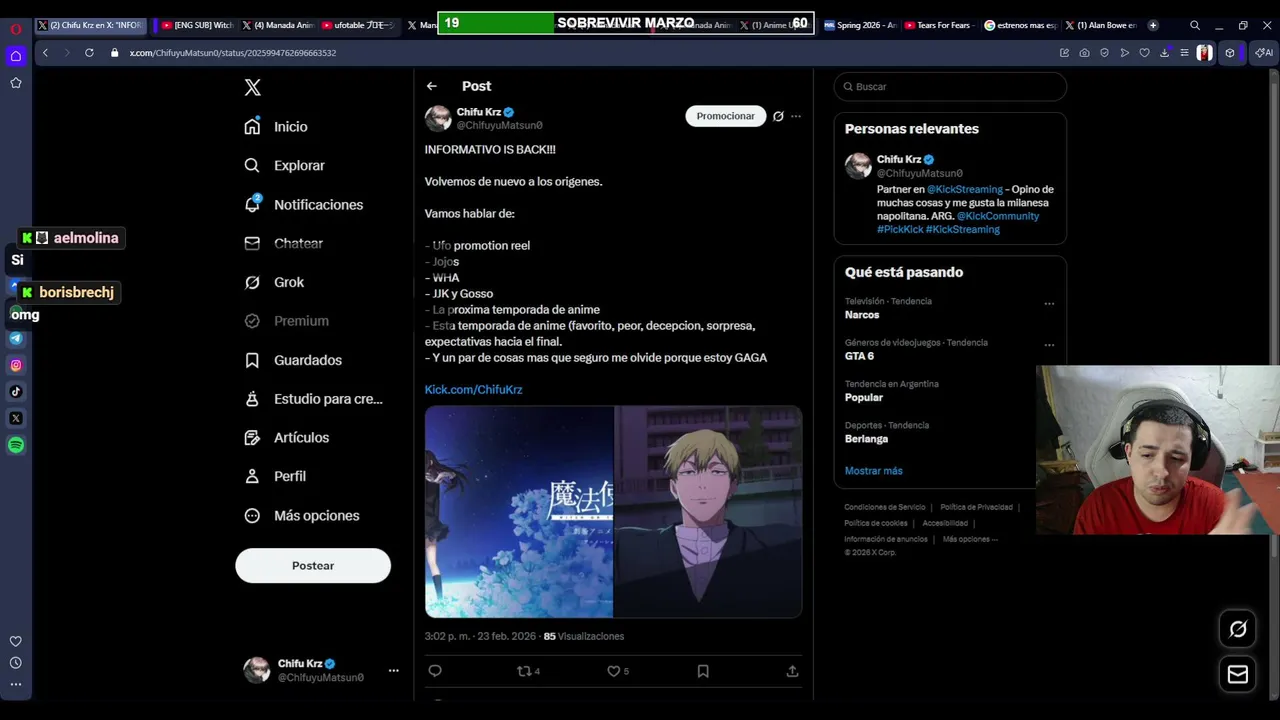Open Grok icon next to Promocionar
1280x720 pixels.
tap(778, 116)
